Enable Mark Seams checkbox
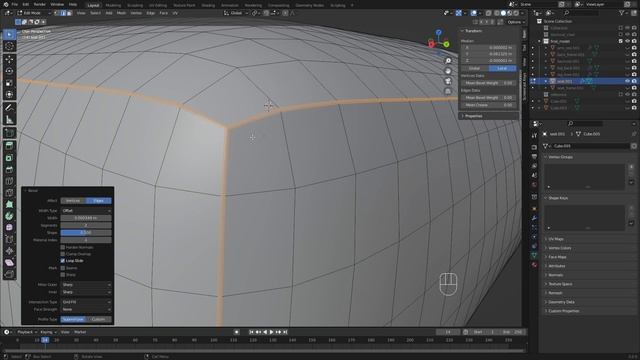The image size is (640, 360). [62, 268]
